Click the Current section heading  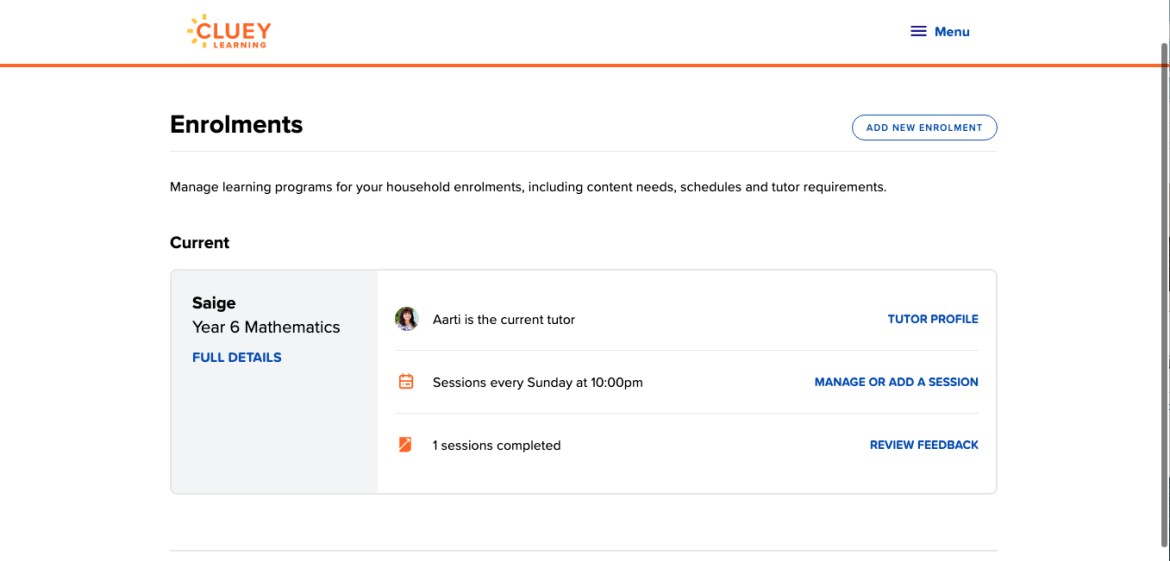click(200, 243)
